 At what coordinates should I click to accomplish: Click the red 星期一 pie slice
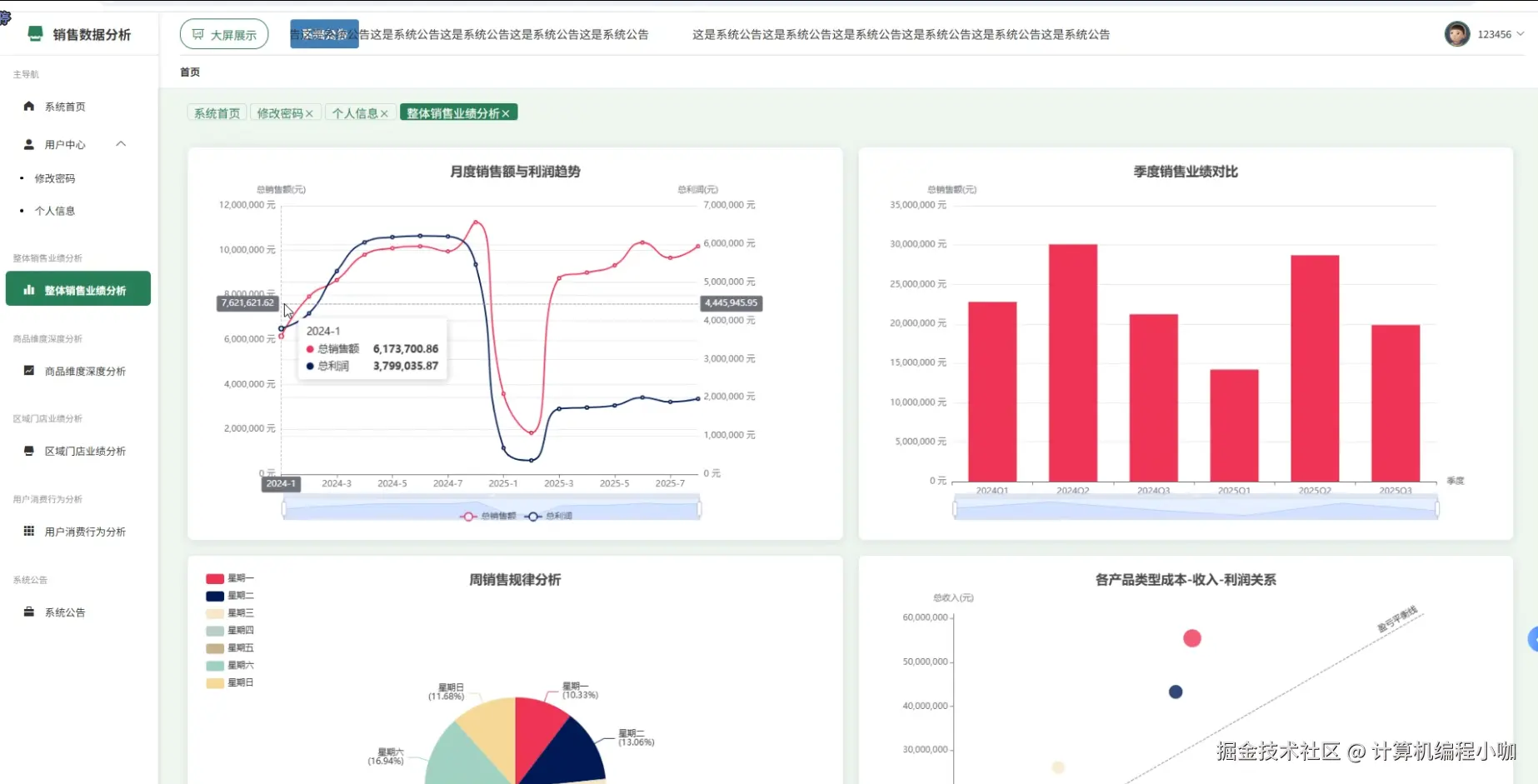(x=537, y=732)
